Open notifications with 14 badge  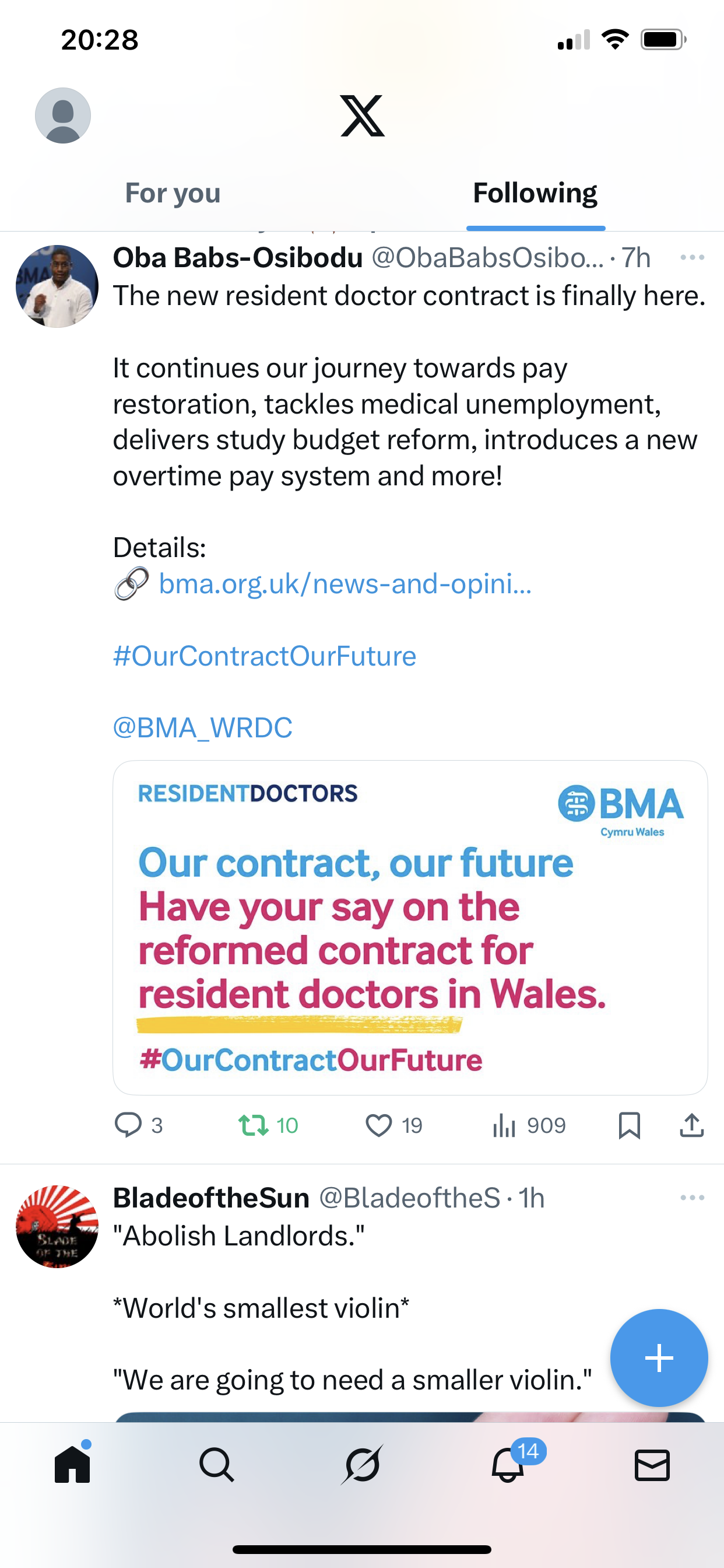click(x=508, y=1465)
